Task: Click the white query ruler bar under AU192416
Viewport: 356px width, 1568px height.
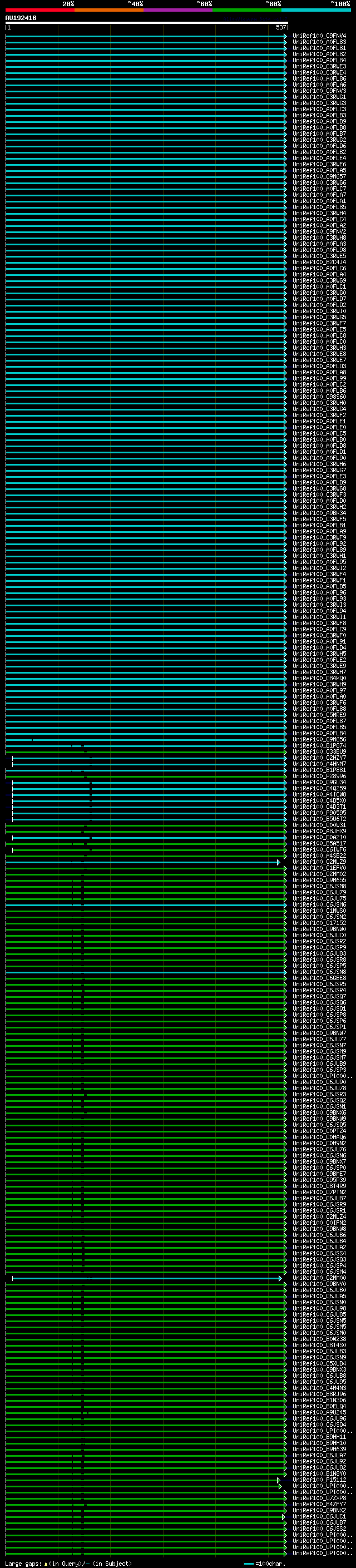Action: pyautogui.click(x=147, y=23)
